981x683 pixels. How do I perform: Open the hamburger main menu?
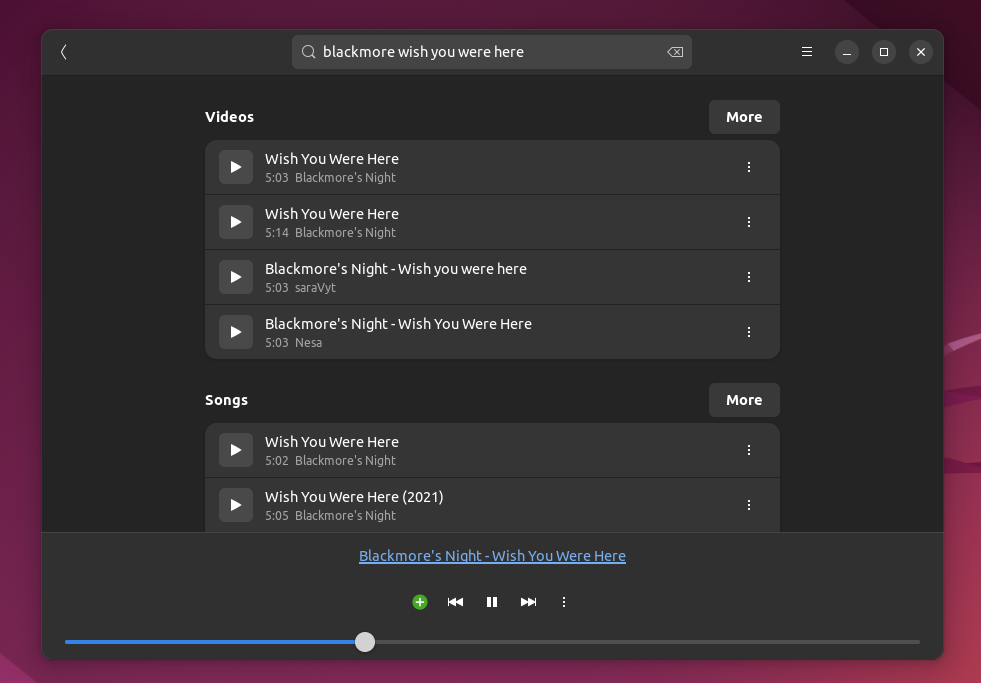(x=807, y=52)
